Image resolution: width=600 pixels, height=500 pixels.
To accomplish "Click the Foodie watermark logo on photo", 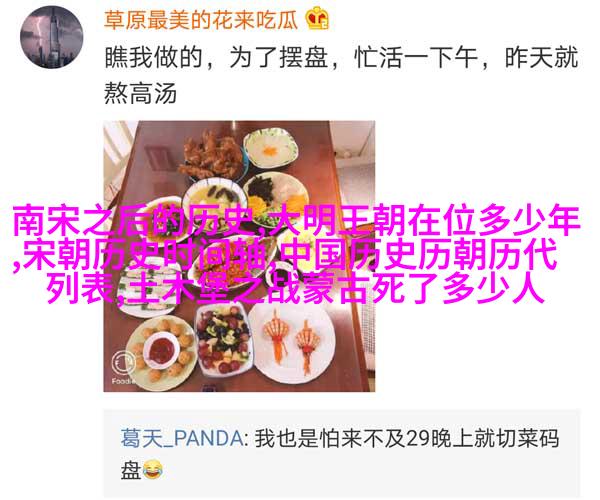I will click(123, 367).
